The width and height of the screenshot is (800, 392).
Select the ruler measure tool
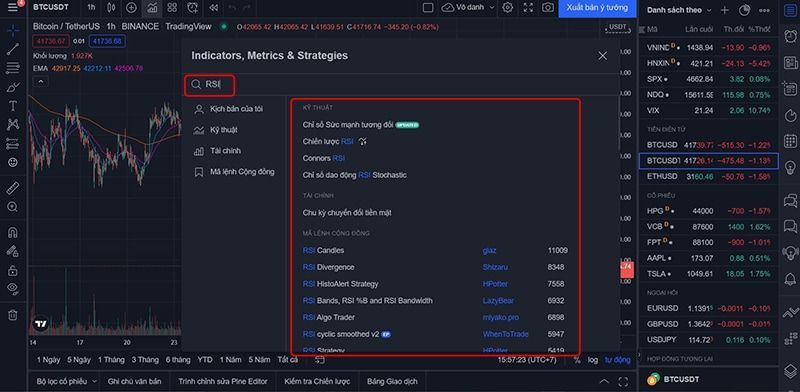13,188
